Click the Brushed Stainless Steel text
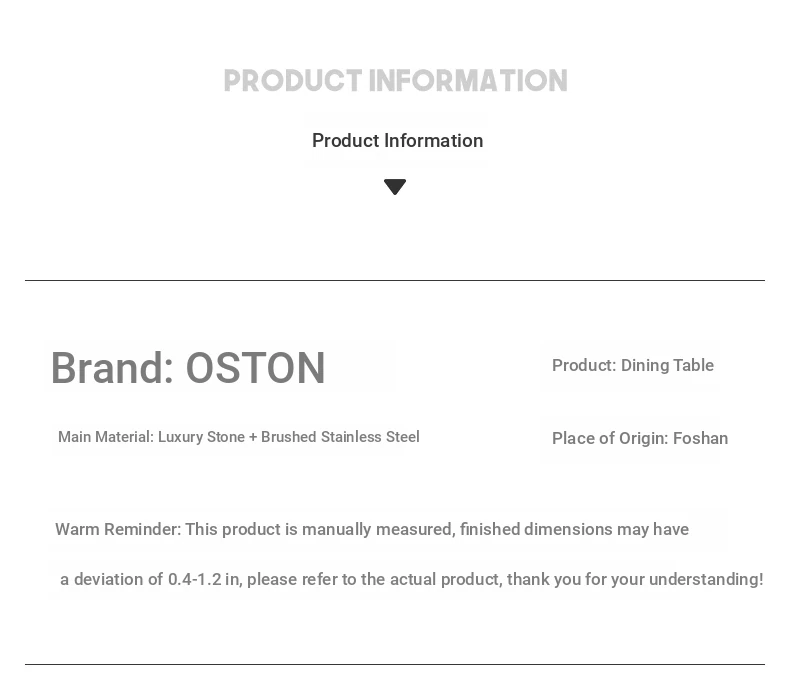 [340, 438]
